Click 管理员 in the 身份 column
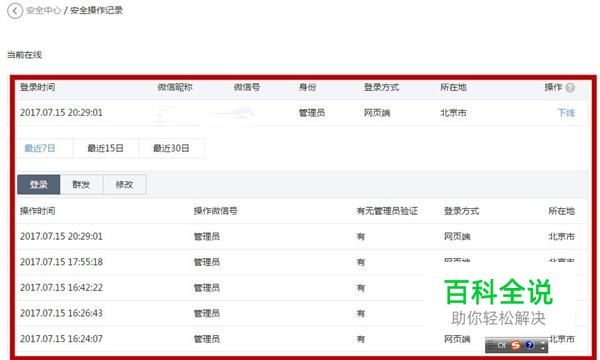 pos(312,113)
